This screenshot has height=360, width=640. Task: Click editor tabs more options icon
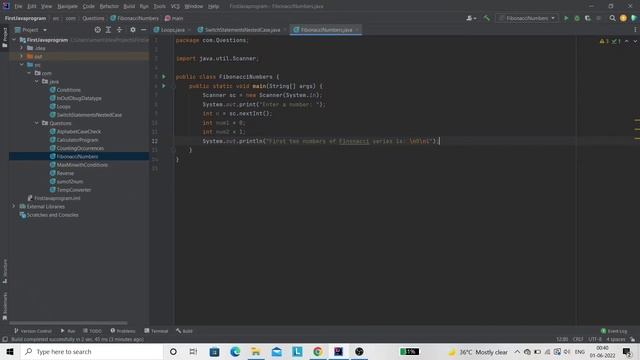(x=635, y=30)
